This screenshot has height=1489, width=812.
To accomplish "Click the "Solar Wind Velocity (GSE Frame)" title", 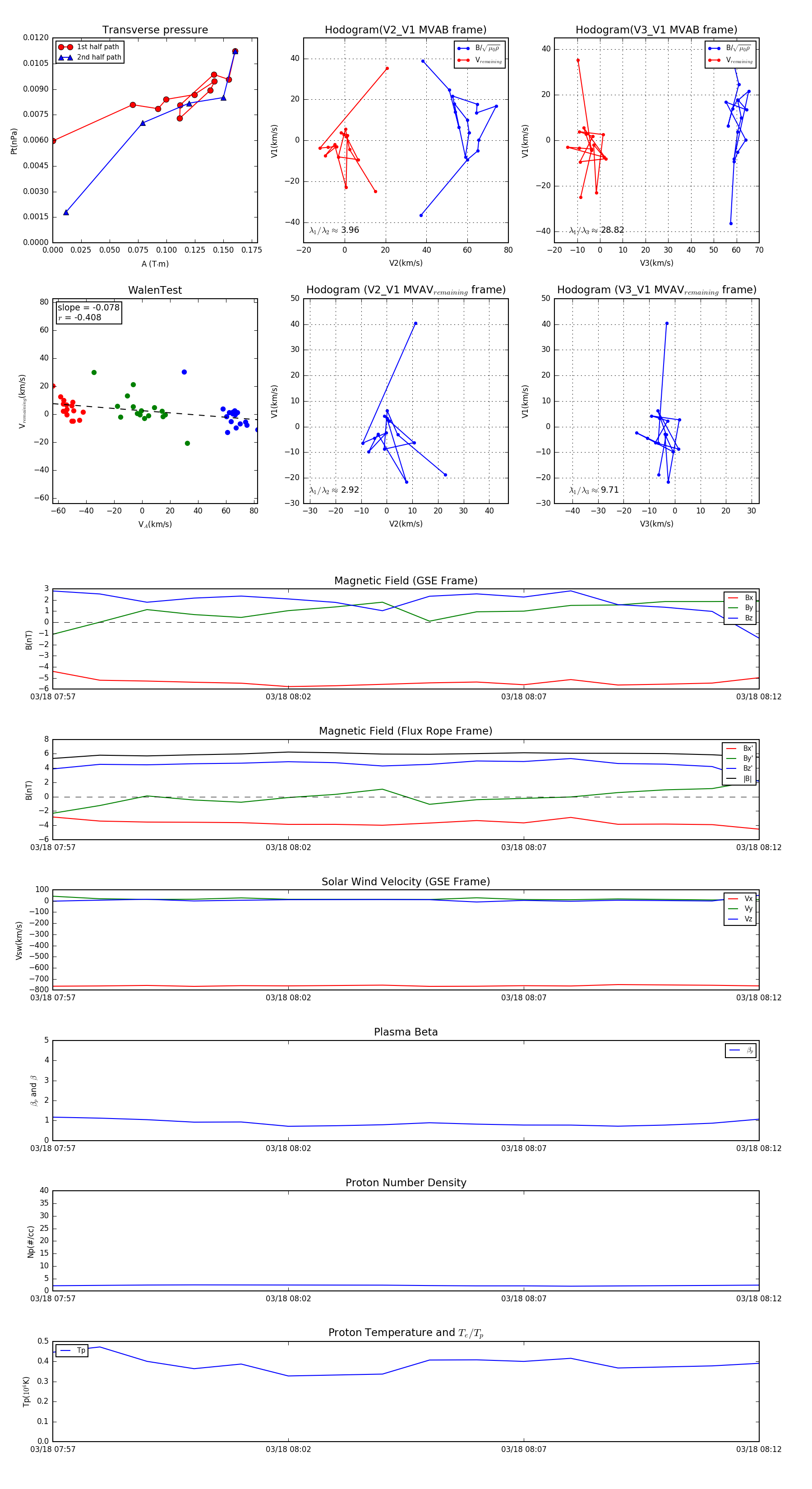I will (406, 882).
